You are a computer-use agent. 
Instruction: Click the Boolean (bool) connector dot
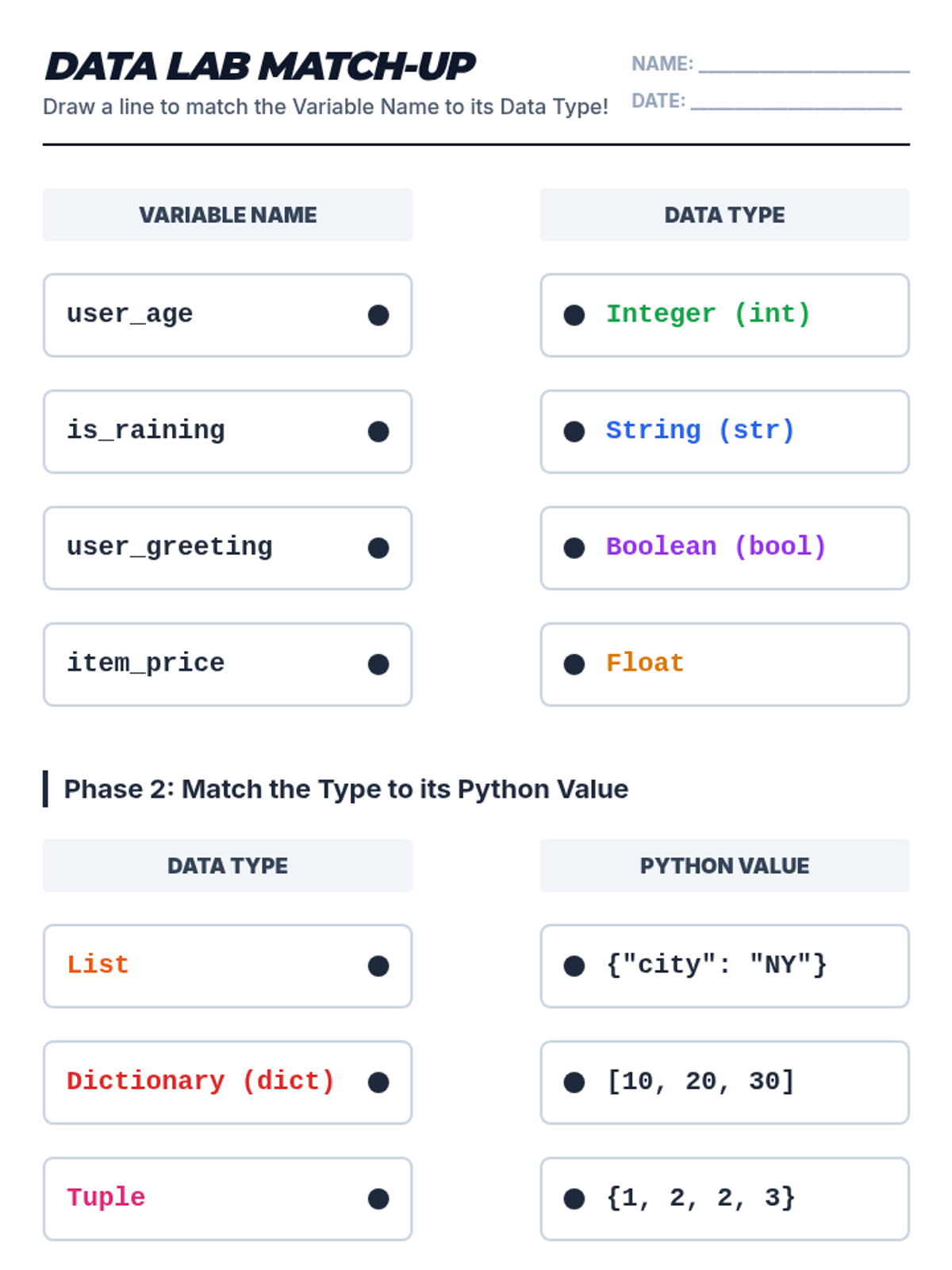(574, 548)
